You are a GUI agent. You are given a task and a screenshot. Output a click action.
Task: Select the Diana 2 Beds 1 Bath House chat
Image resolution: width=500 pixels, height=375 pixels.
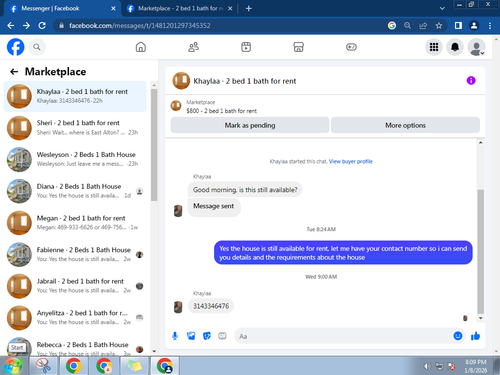tap(75, 191)
